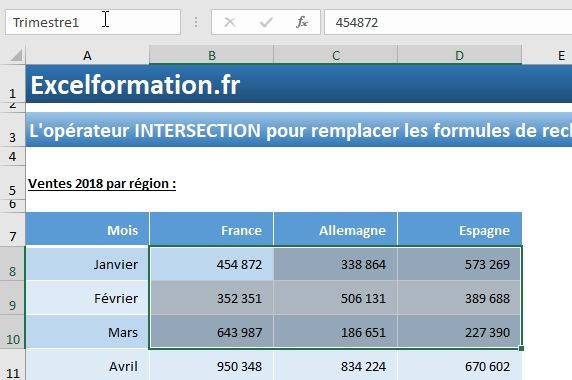Click the L'opérateur INTERSECTION heading cell

point(299,130)
